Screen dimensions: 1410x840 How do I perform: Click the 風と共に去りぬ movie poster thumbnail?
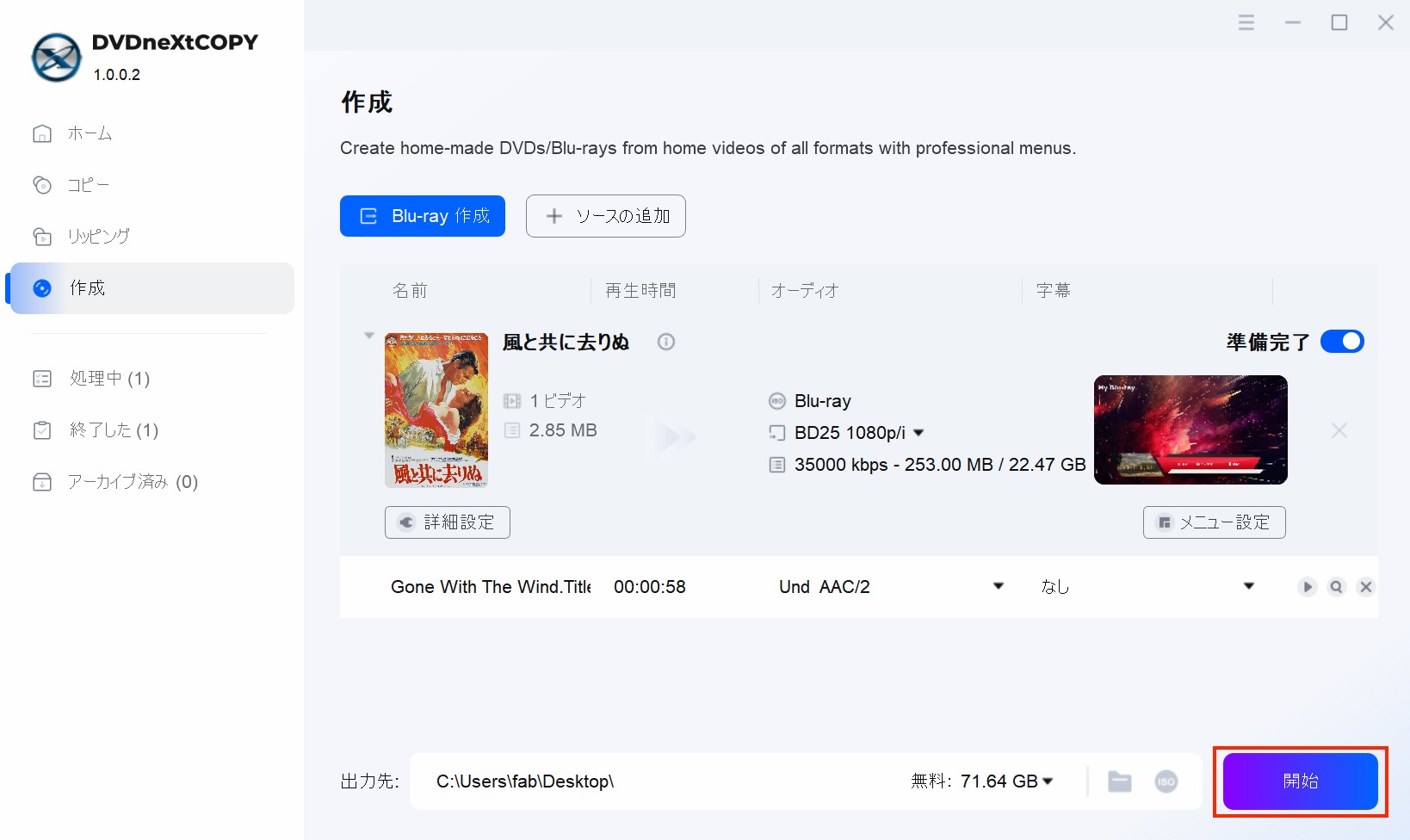pos(436,411)
